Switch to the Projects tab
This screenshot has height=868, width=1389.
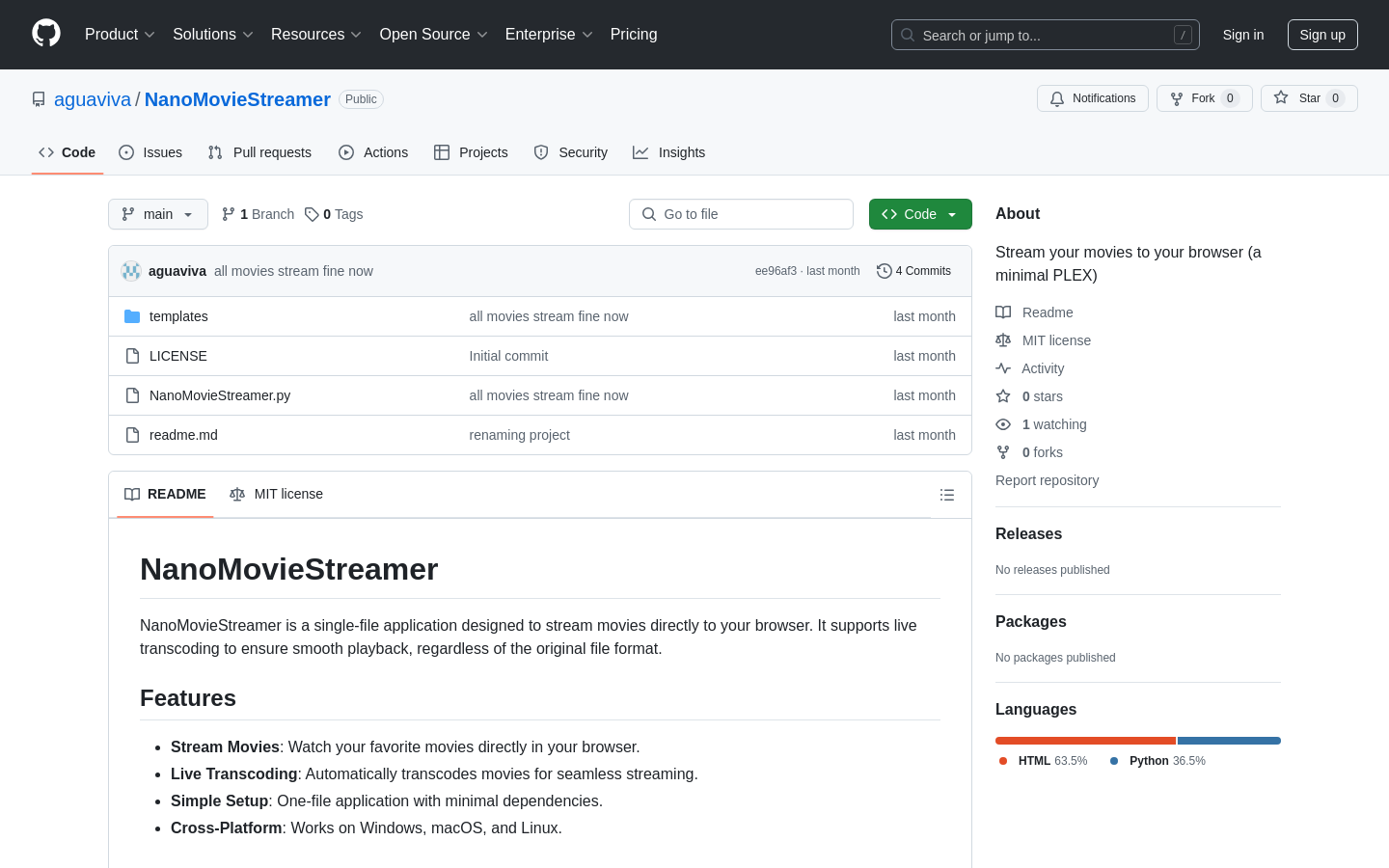click(x=471, y=152)
